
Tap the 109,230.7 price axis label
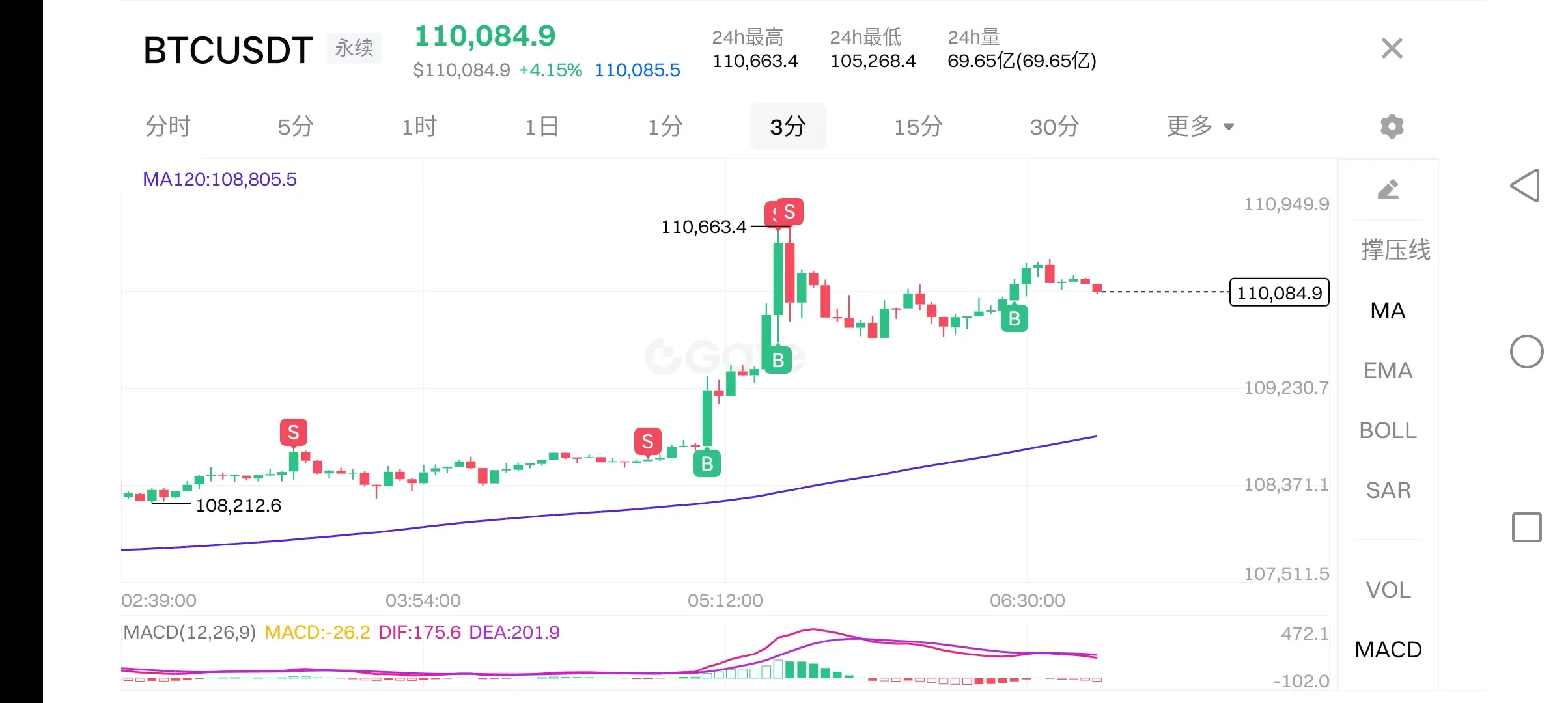point(1286,387)
